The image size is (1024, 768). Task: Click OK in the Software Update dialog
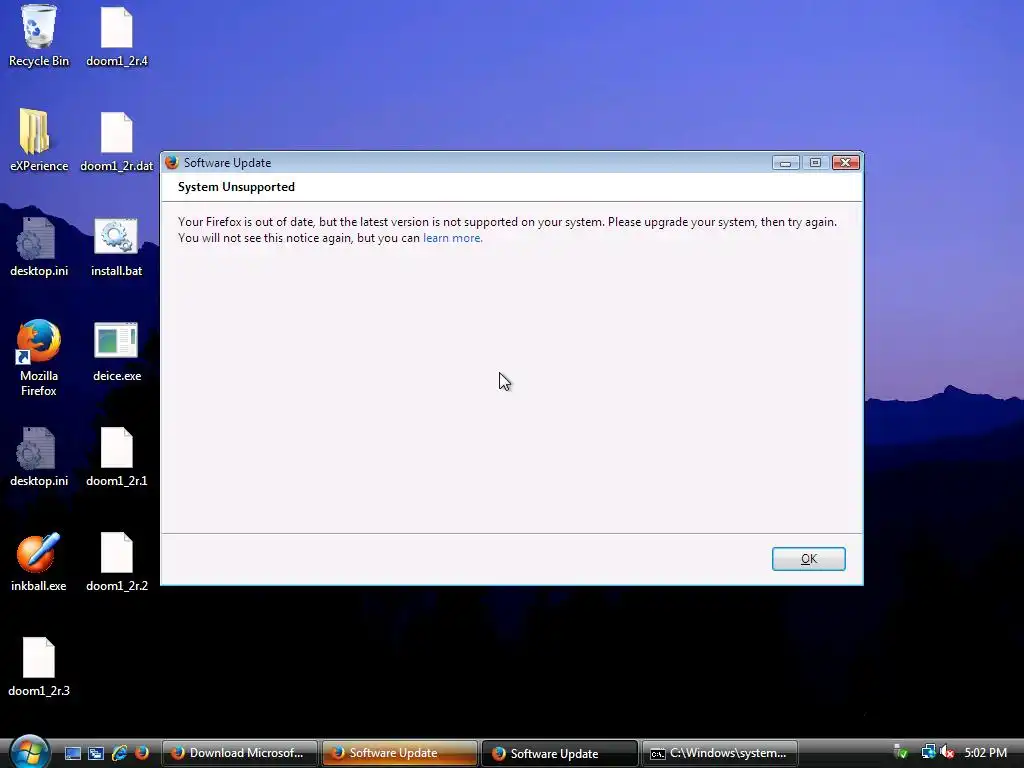pos(808,559)
